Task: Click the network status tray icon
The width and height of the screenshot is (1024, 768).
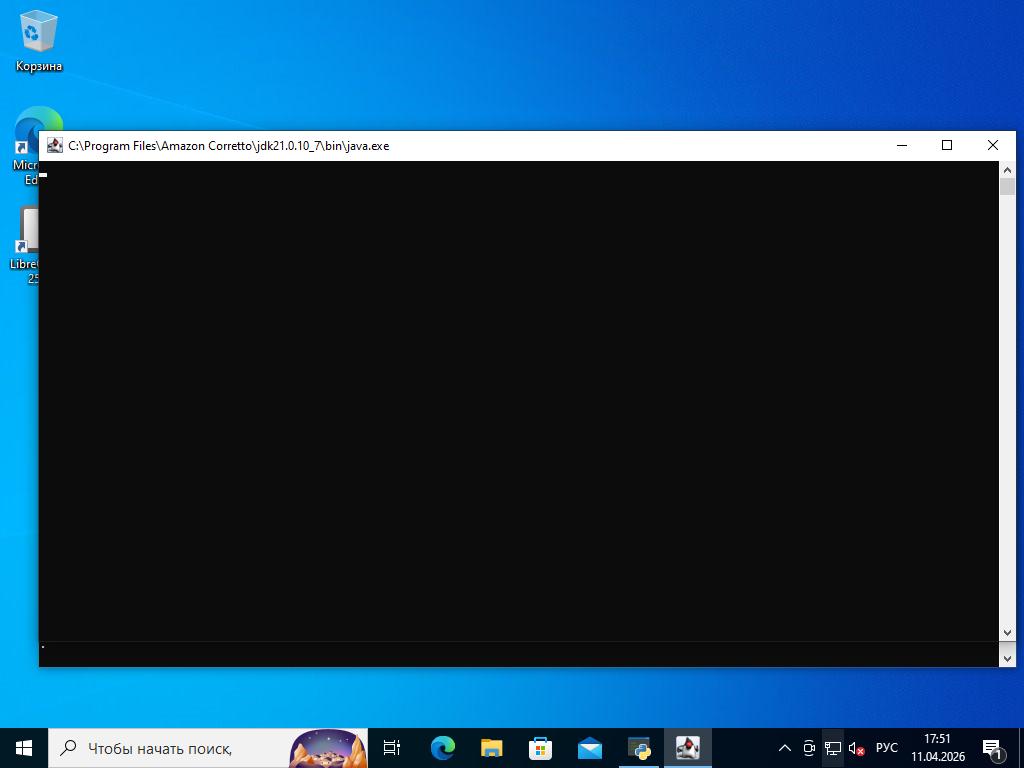Action: tap(832, 747)
